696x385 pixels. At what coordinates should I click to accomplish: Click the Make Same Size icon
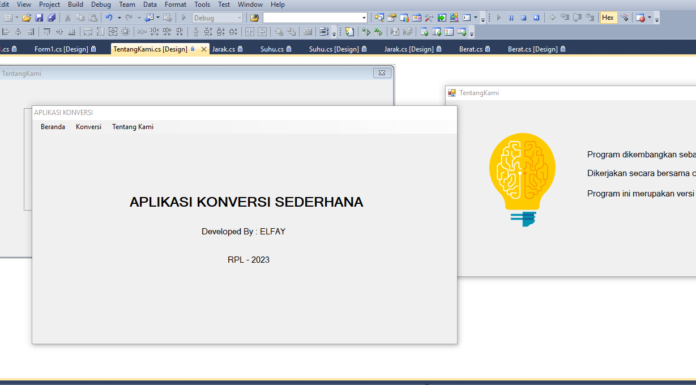(x=113, y=32)
